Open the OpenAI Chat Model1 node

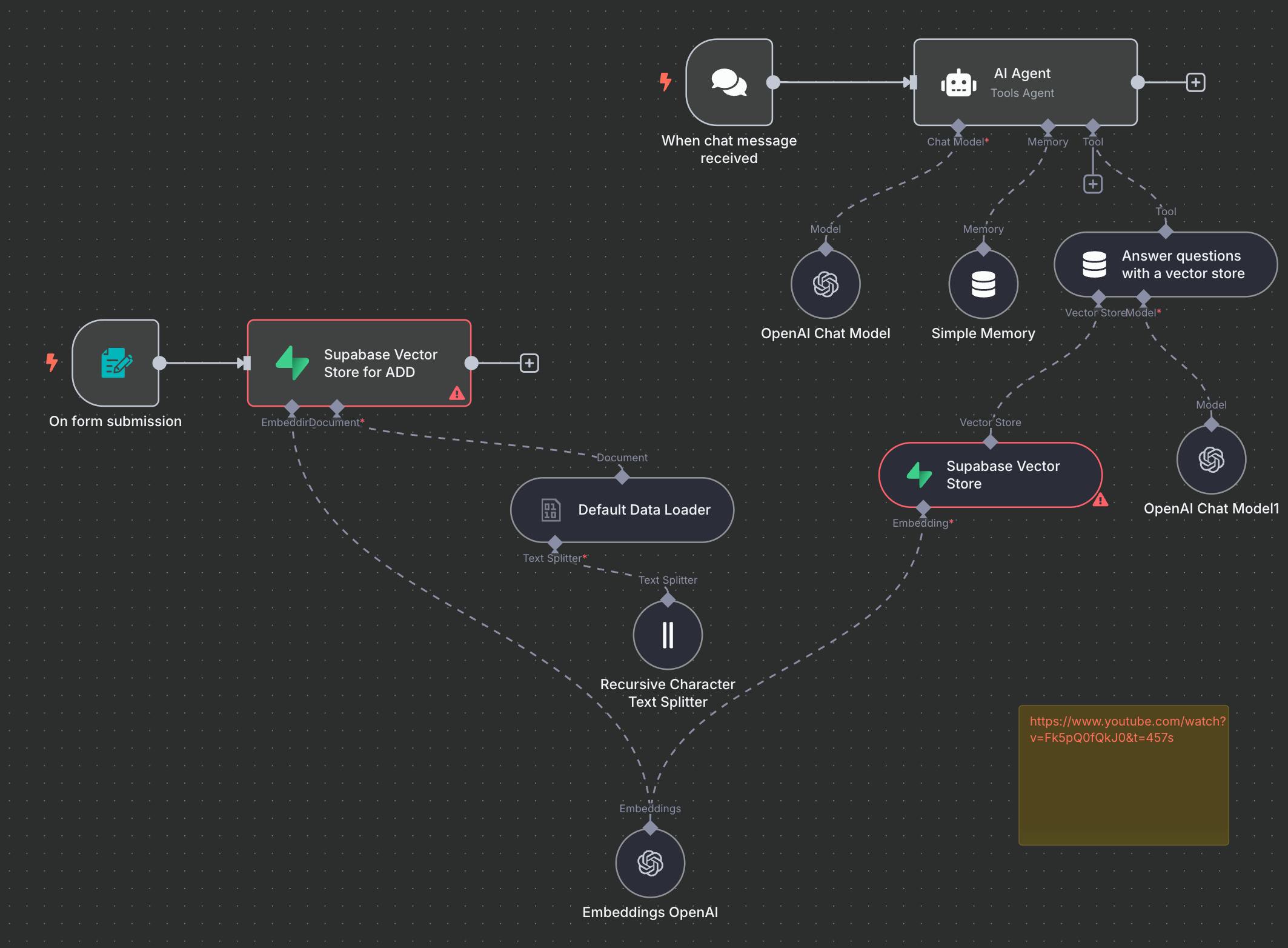coord(1211,459)
